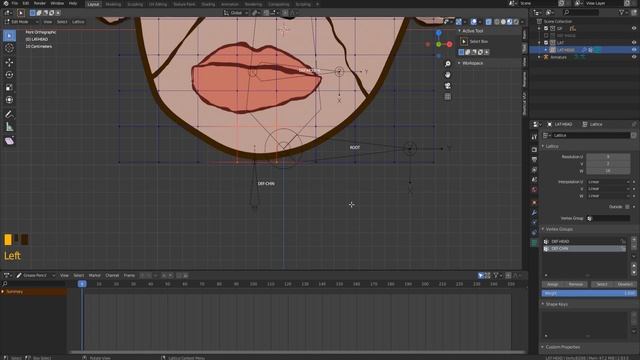640x360 pixels.
Task: Toggle visibility eye for LAT collection
Action: point(634,42)
